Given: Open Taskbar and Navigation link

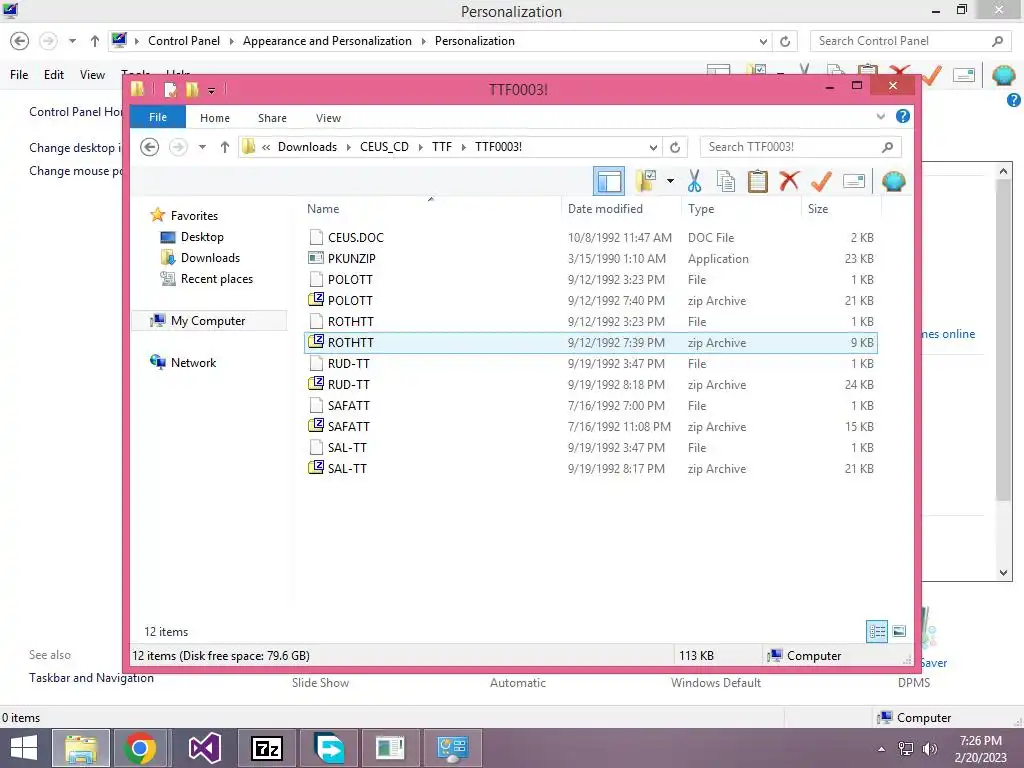Looking at the screenshot, I should tap(91, 678).
